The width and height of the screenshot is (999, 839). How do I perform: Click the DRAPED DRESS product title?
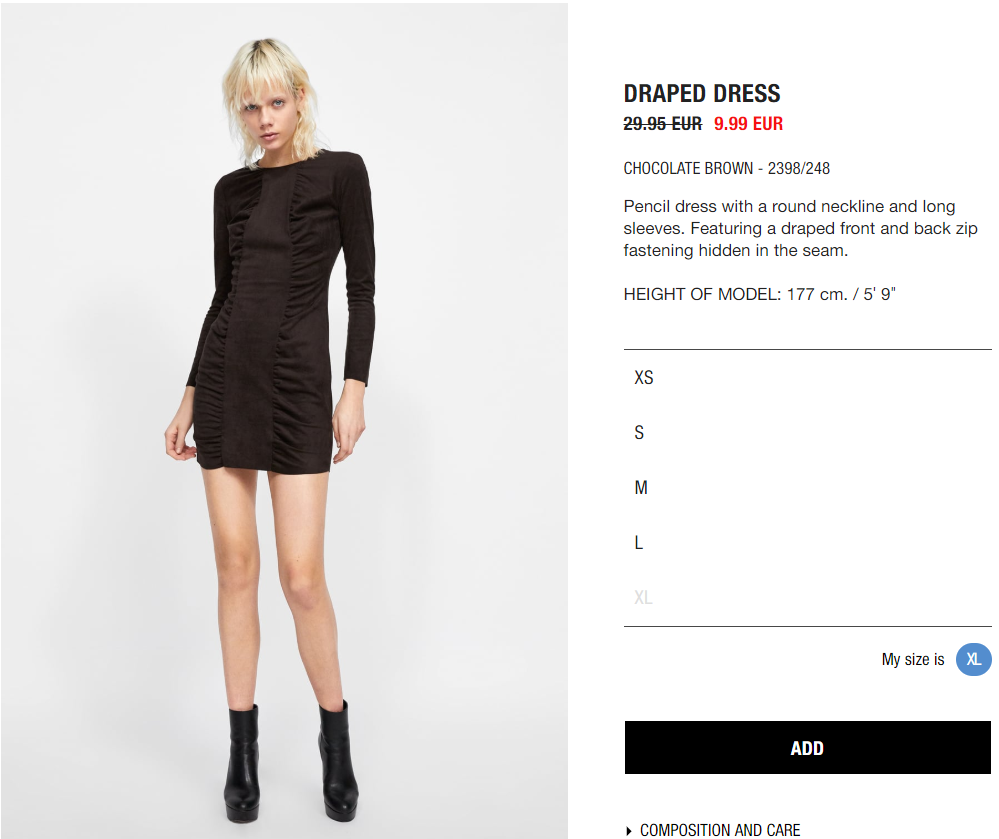701,94
